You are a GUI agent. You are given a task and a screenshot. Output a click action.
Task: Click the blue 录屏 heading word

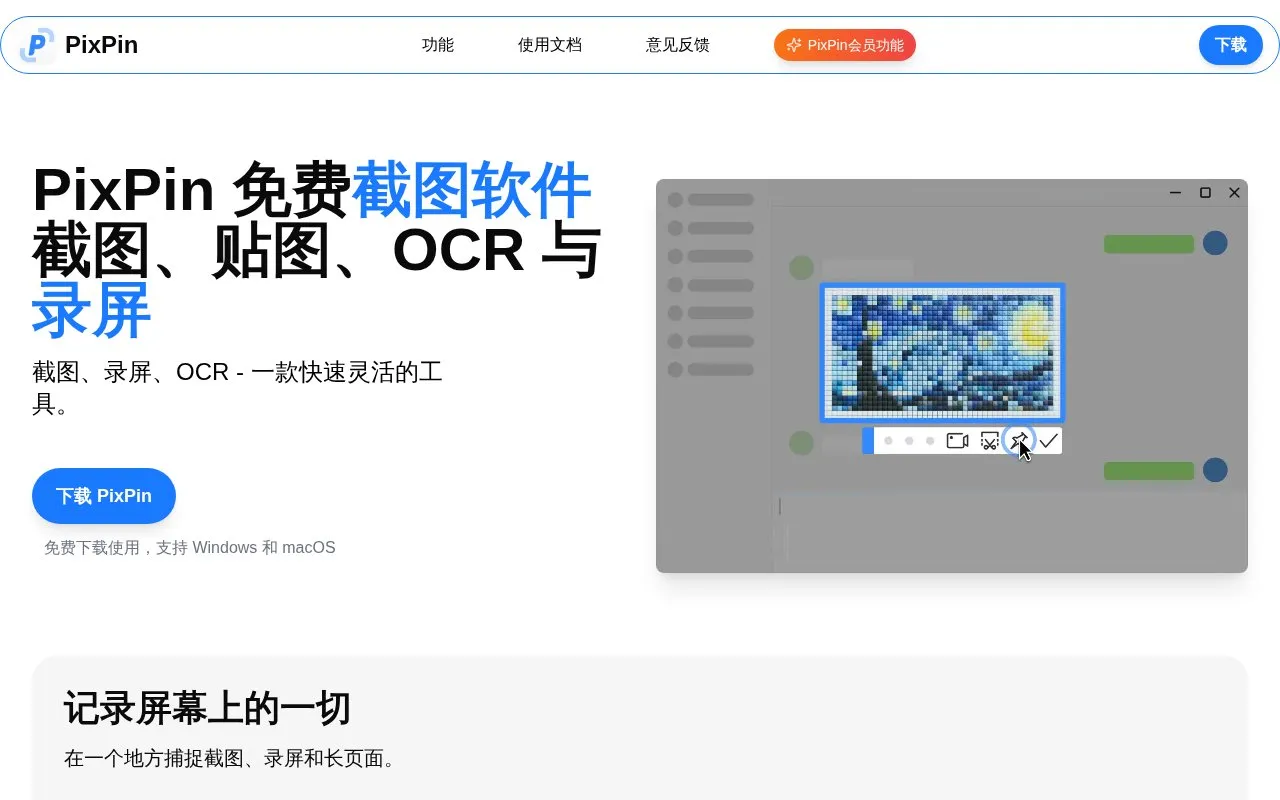pos(92,311)
